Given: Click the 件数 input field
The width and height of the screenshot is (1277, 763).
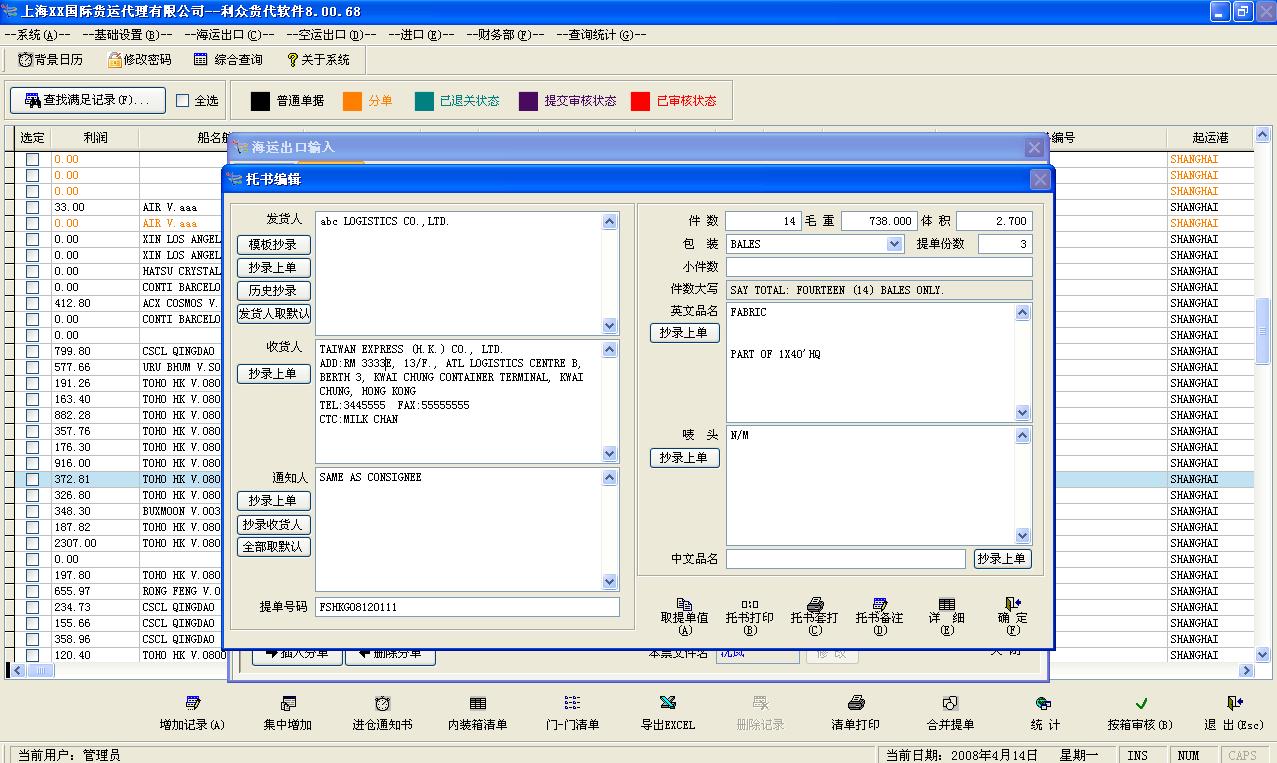Looking at the screenshot, I should click(763, 221).
